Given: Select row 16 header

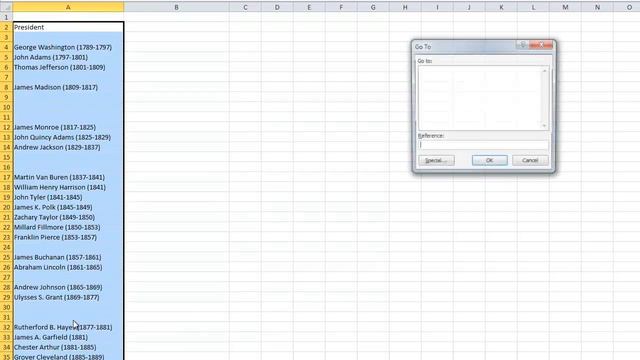Looking at the screenshot, I should 6,167.
